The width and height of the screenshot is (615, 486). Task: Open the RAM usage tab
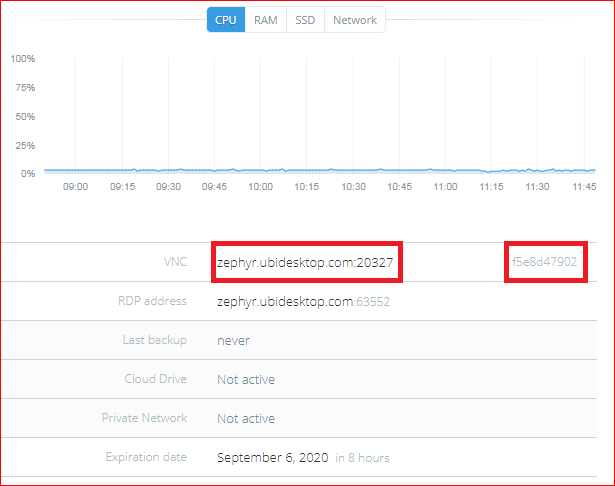tap(266, 20)
